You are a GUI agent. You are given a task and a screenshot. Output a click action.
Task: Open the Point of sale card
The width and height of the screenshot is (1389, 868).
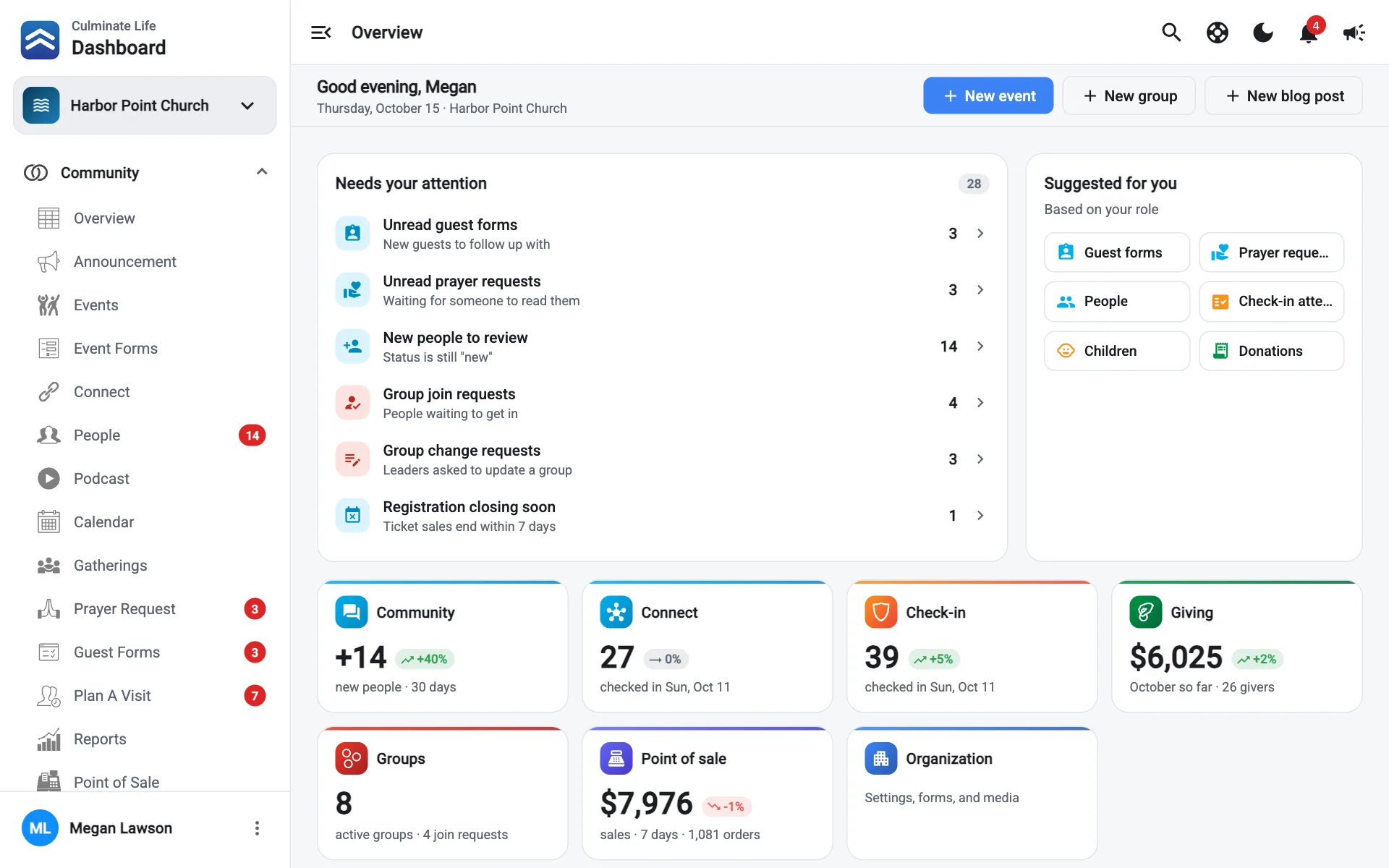708,793
